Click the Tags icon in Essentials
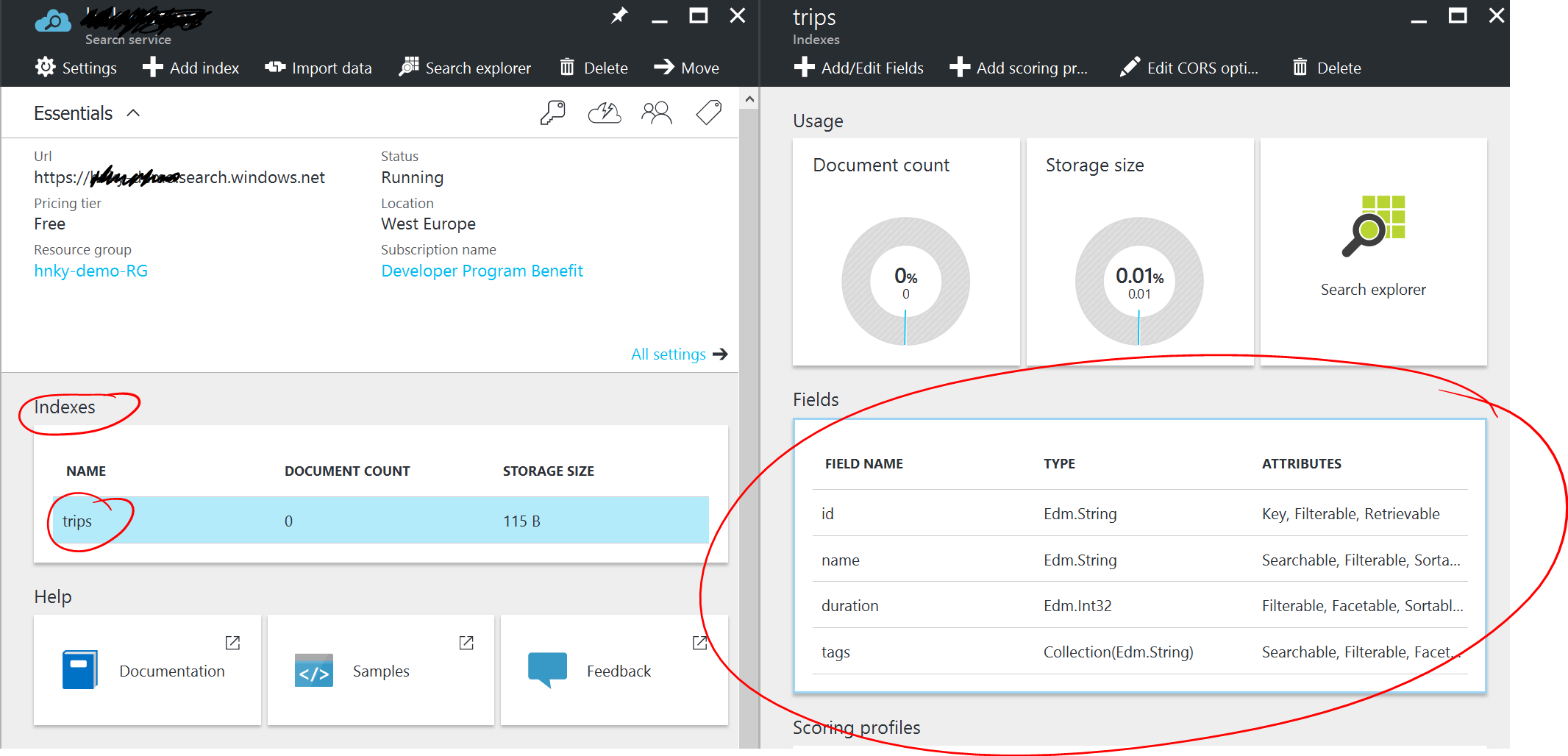The height and width of the screenshot is (756, 1568). coord(709,113)
